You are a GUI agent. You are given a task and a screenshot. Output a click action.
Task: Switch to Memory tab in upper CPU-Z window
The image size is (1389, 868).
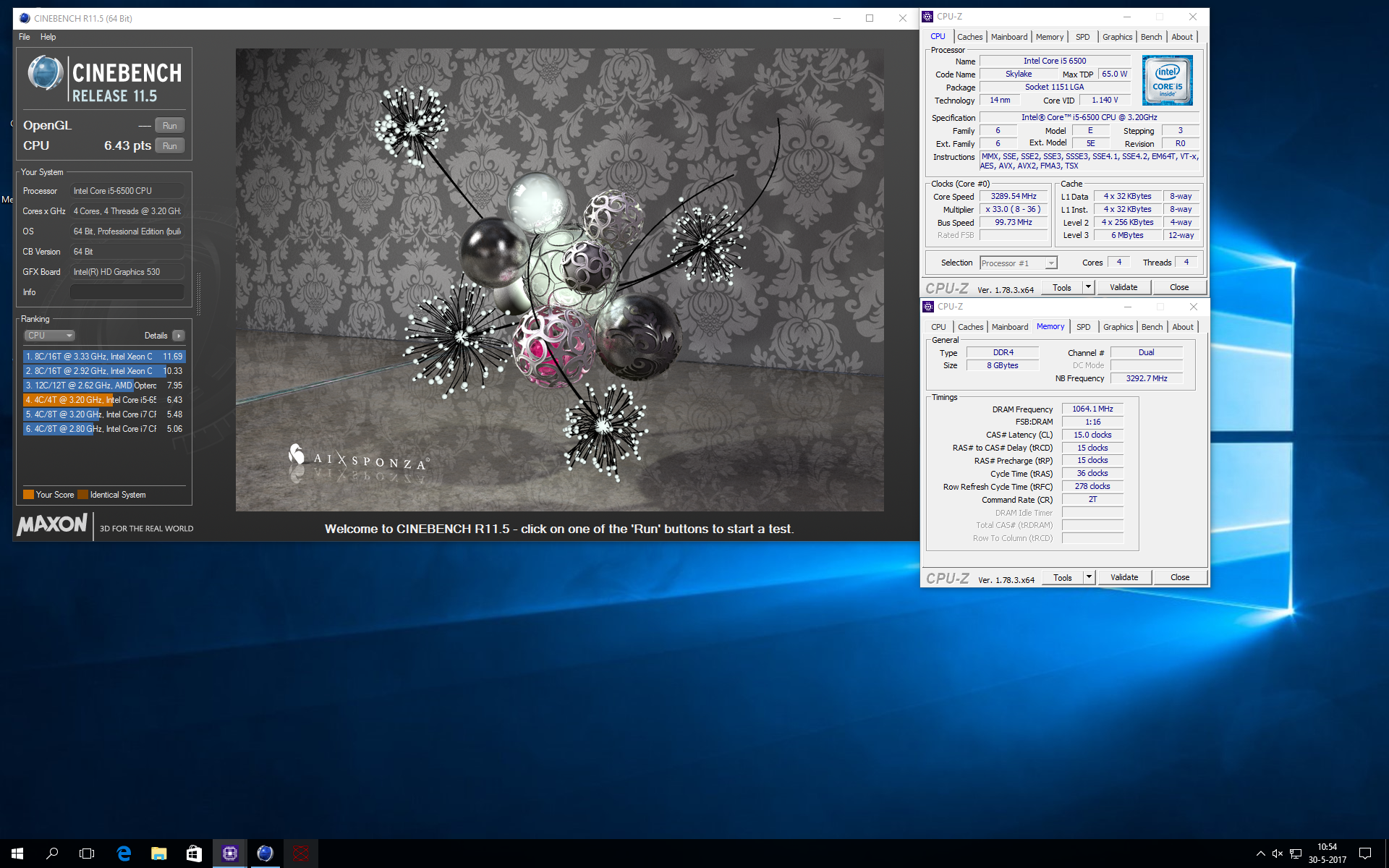click(1049, 37)
